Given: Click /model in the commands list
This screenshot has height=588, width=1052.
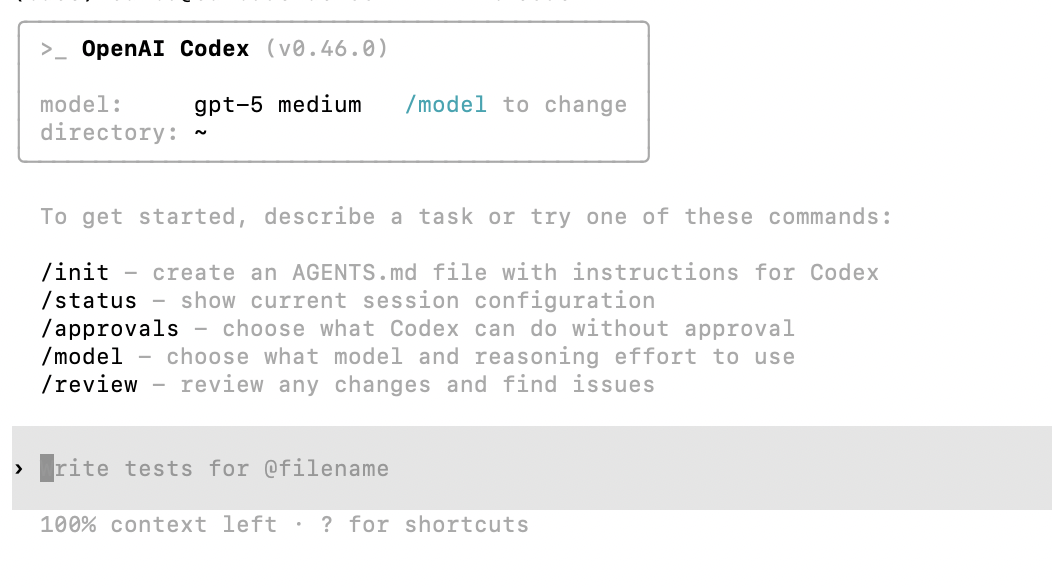Looking at the screenshot, I should [x=82, y=357].
